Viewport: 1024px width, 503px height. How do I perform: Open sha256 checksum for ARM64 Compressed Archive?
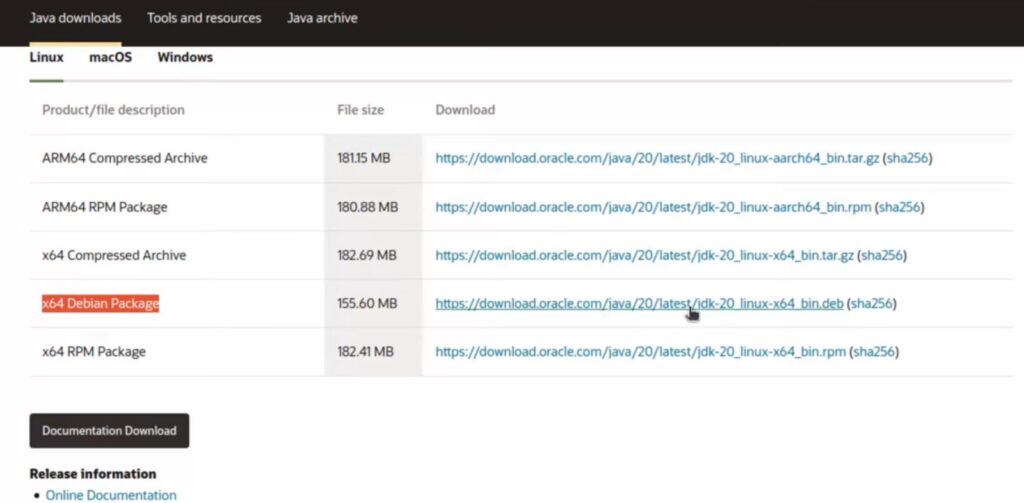[x=908, y=159]
